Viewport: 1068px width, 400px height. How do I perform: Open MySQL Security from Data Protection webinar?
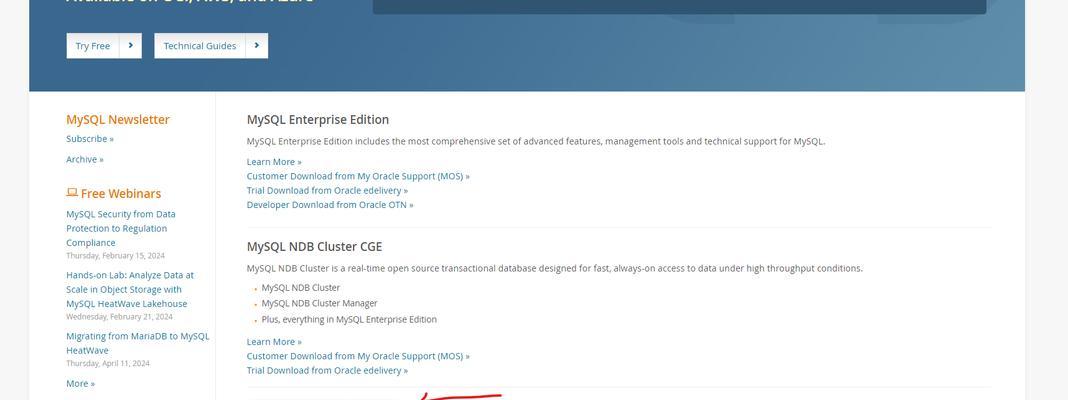(x=121, y=228)
